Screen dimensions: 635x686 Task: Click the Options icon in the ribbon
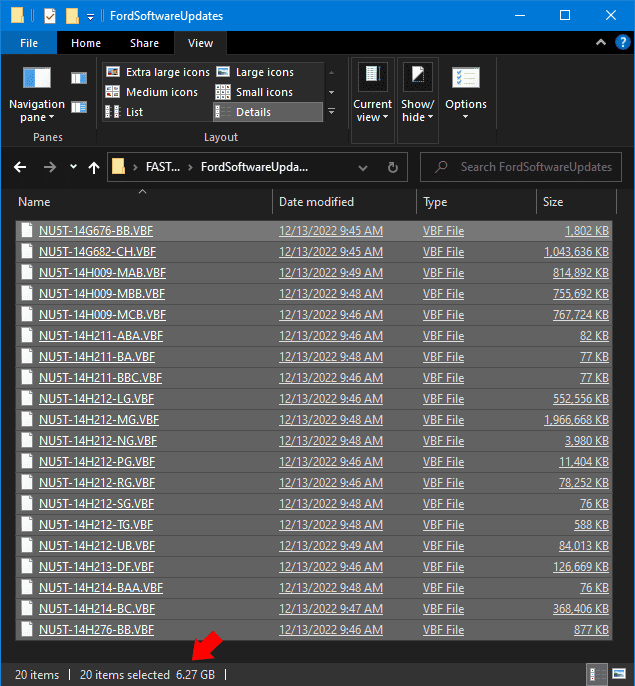tap(466, 80)
